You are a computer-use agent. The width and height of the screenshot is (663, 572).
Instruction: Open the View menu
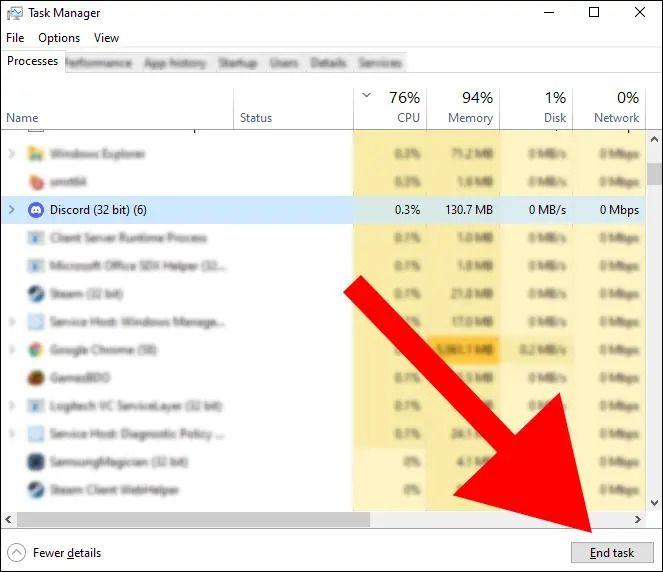pos(106,38)
